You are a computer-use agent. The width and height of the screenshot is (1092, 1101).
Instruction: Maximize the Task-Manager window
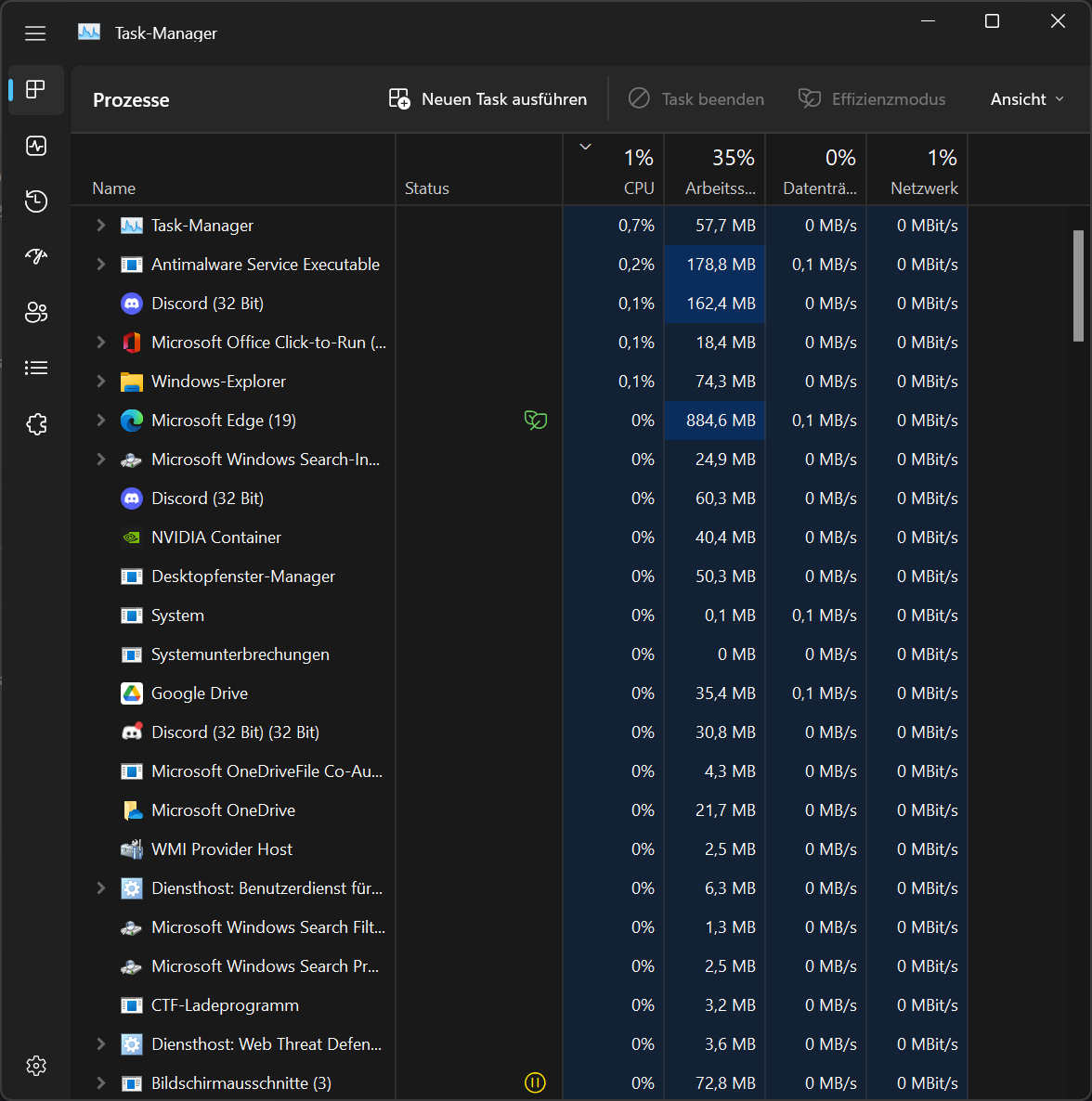tap(992, 21)
